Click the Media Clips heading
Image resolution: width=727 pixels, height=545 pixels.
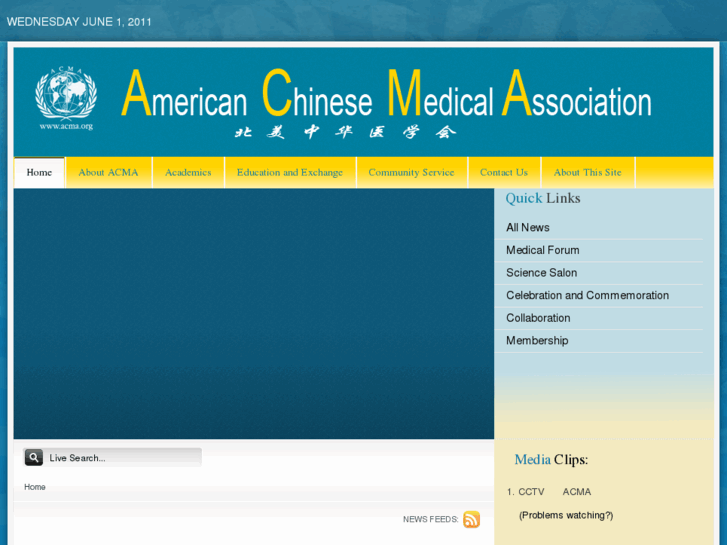[551, 460]
